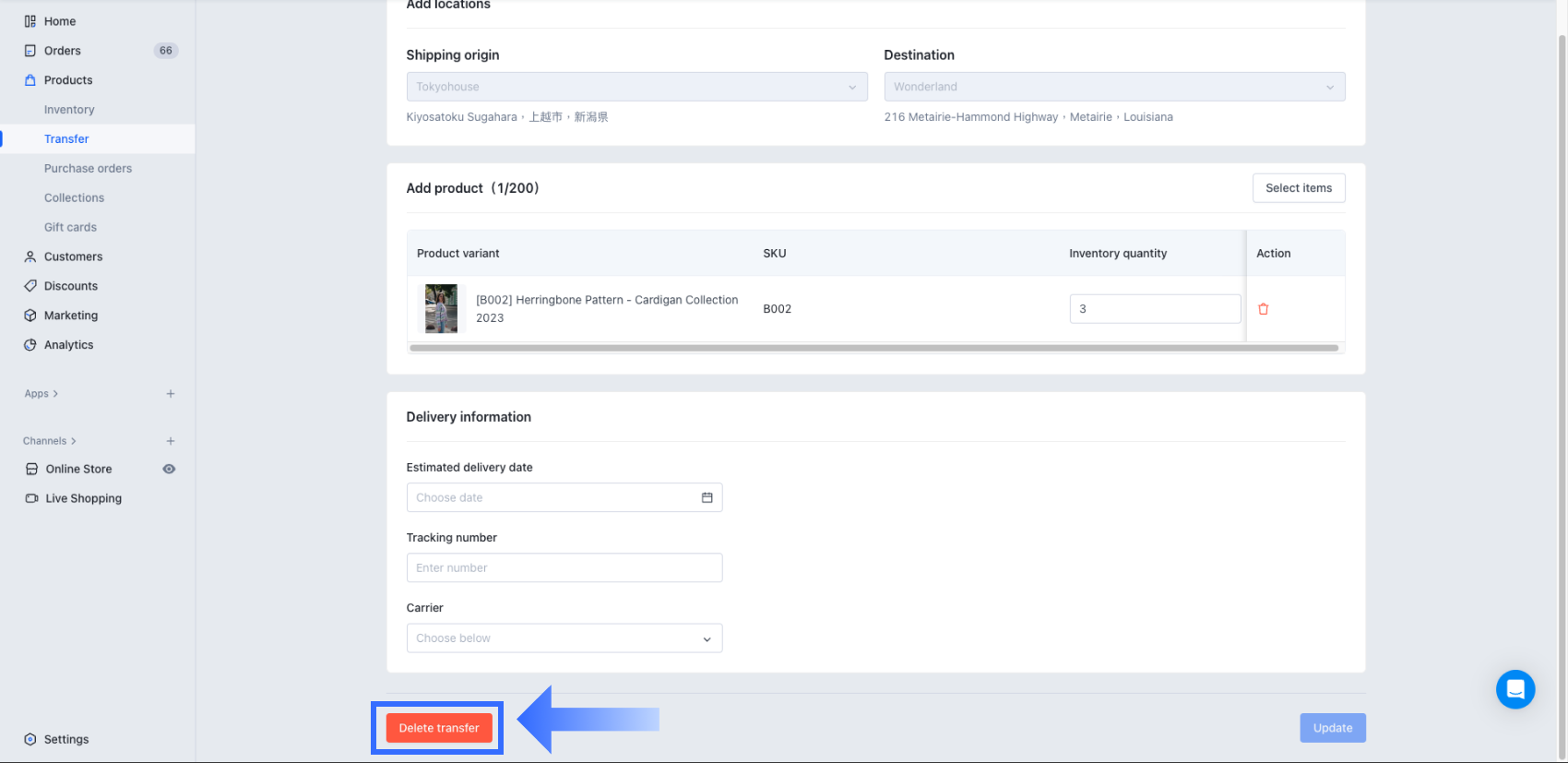Image resolution: width=1568 pixels, height=763 pixels.
Task: Open the Destination Wonderland dropdown
Action: point(1114,87)
